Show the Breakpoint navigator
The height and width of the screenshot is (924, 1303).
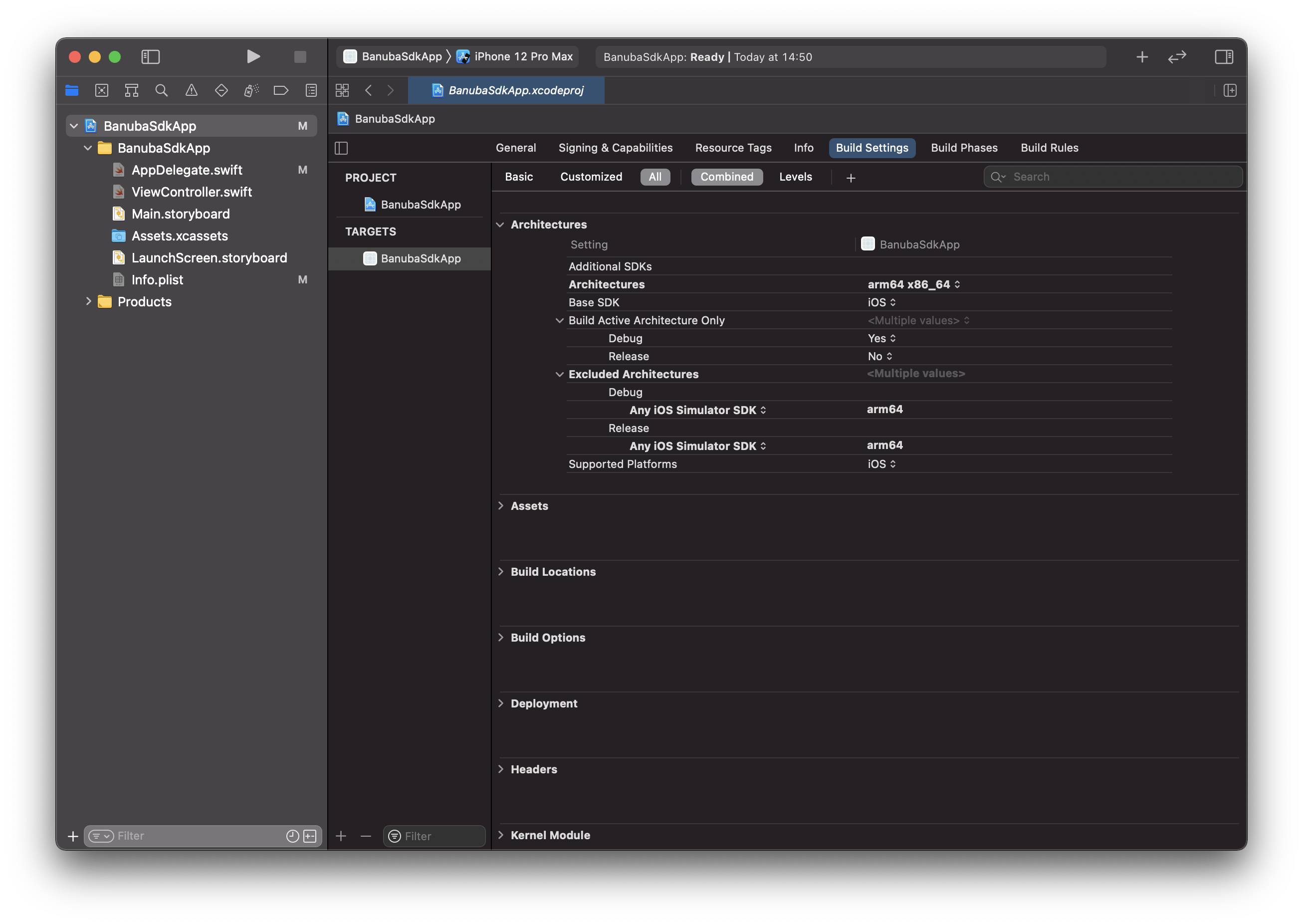click(281, 90)
